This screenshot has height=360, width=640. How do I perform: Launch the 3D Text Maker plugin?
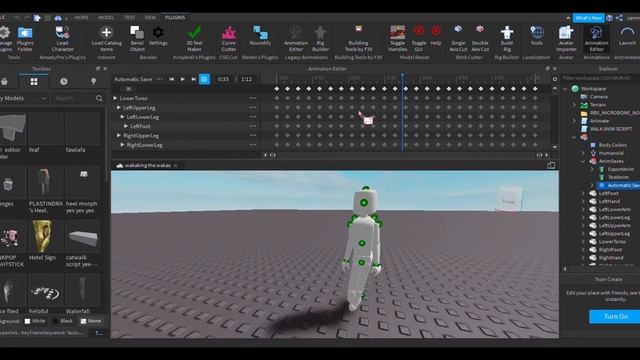pos(194,39)
